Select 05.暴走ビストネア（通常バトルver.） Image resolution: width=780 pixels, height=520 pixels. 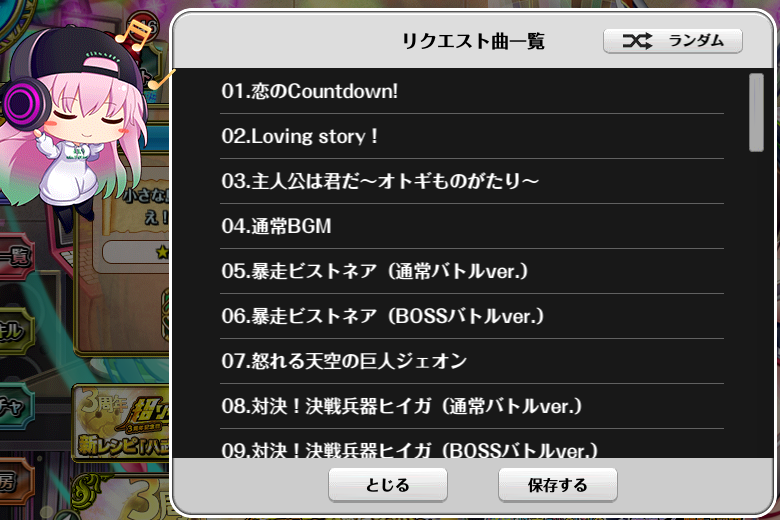472,271
